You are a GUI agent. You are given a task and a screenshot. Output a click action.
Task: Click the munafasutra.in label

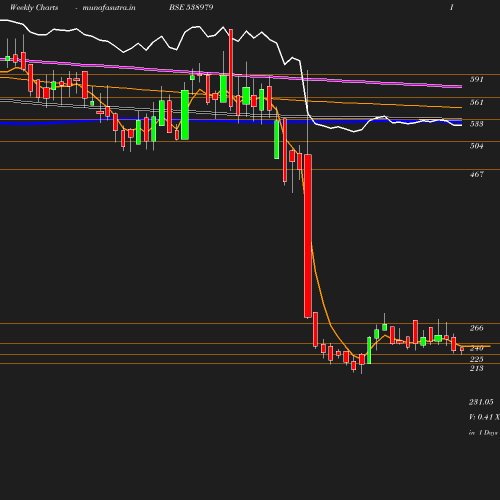click(109, 7)
